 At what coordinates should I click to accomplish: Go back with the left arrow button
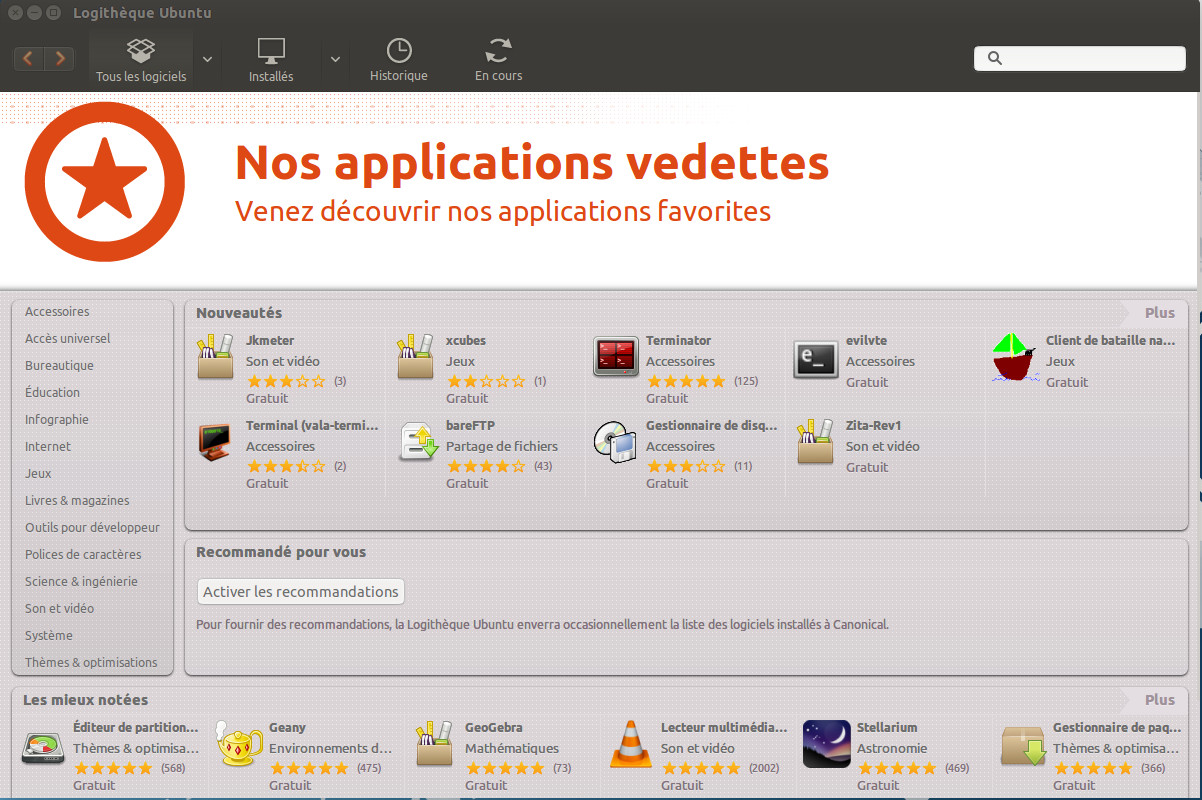(x=28, y=59)
